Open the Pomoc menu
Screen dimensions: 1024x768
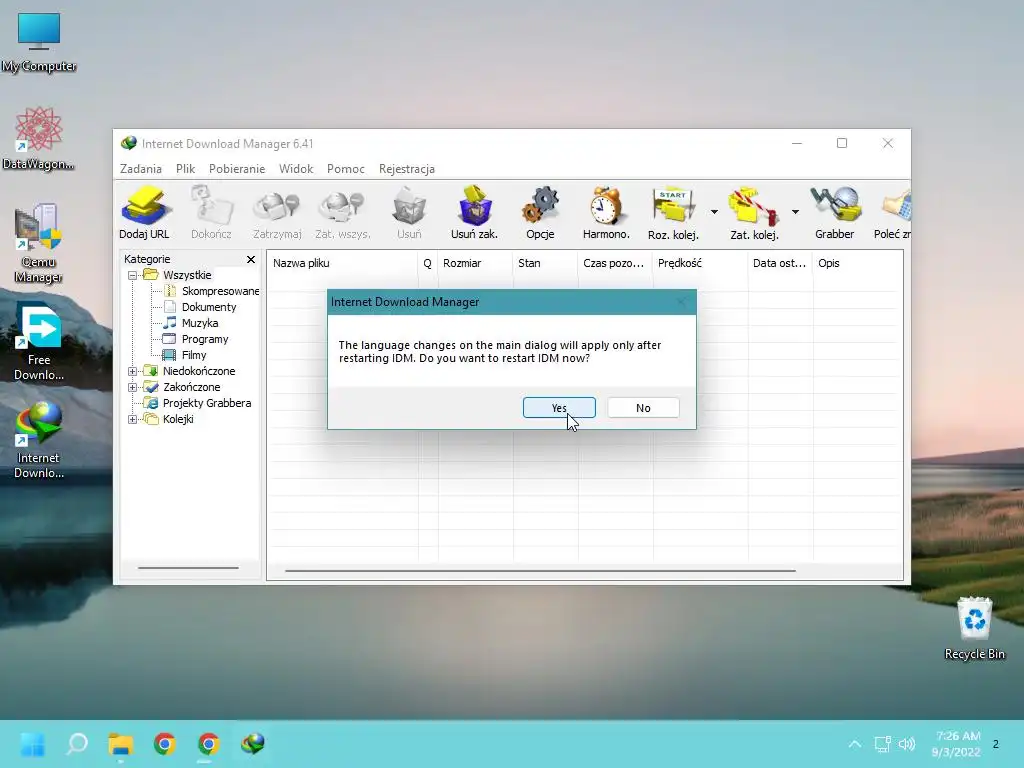pos(345,168)
